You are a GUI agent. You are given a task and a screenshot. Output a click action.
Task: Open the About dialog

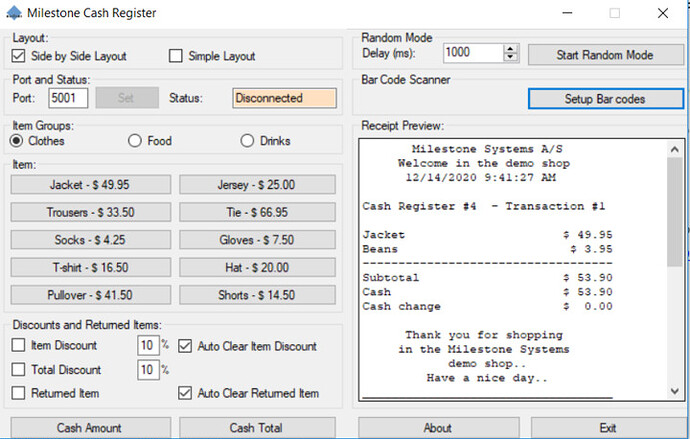pyautogui.click(x=437, y=427)
